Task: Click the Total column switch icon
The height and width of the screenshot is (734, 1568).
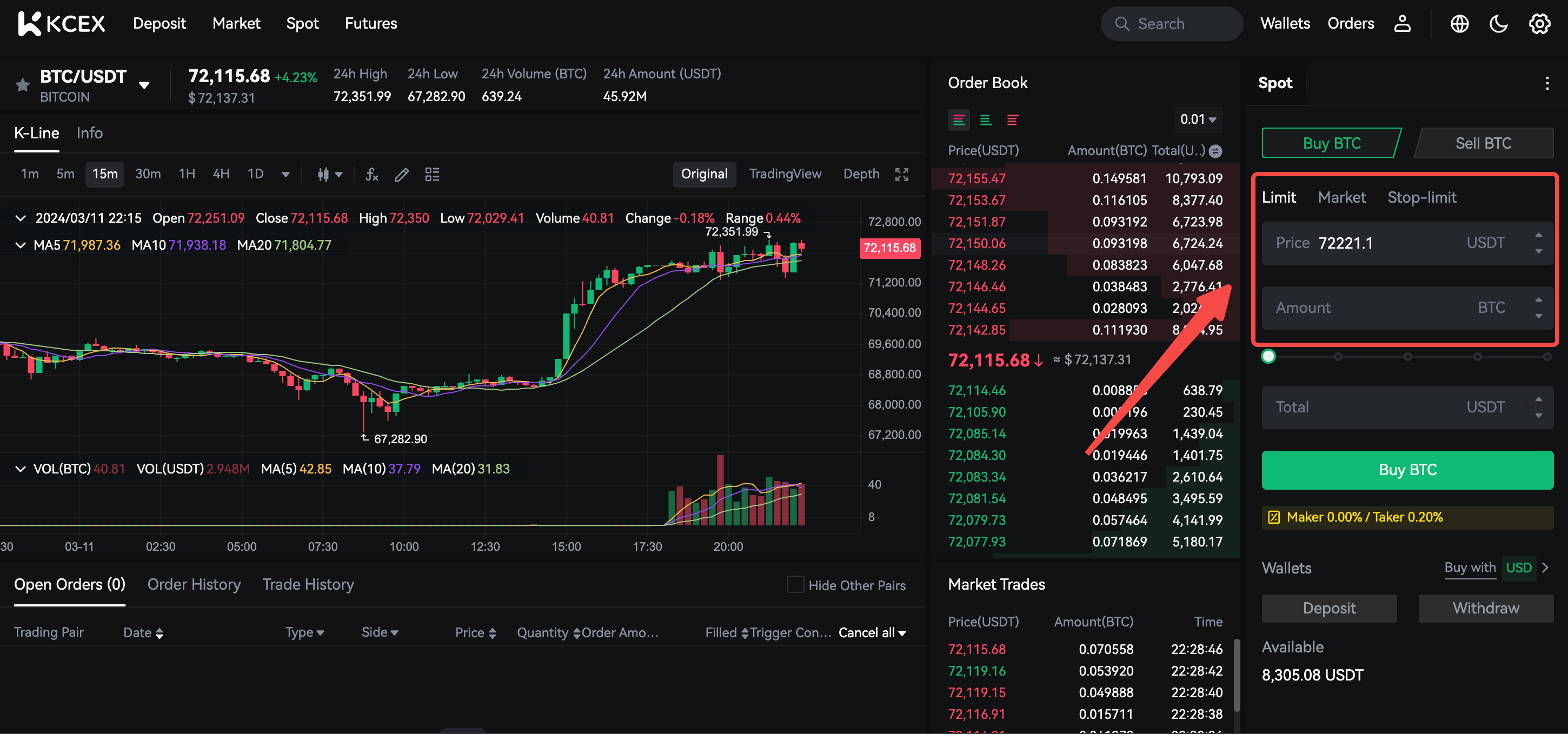Action: (x=1215, y=151)
